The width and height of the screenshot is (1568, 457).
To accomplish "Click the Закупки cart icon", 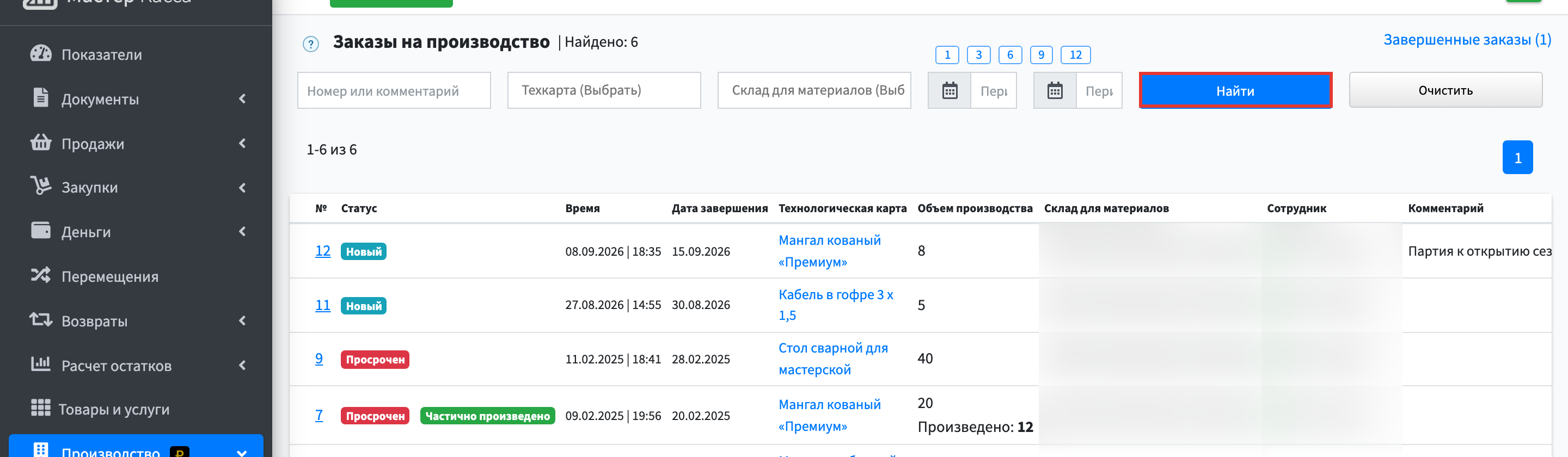I will pyautogui.click(x=41, y=186).
